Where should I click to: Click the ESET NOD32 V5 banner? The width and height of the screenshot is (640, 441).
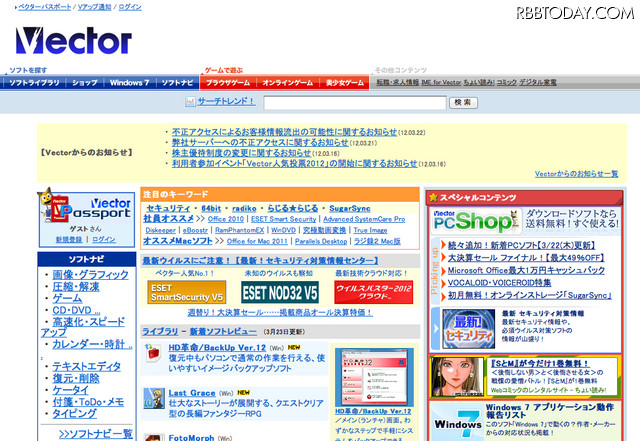coord(280,292)
